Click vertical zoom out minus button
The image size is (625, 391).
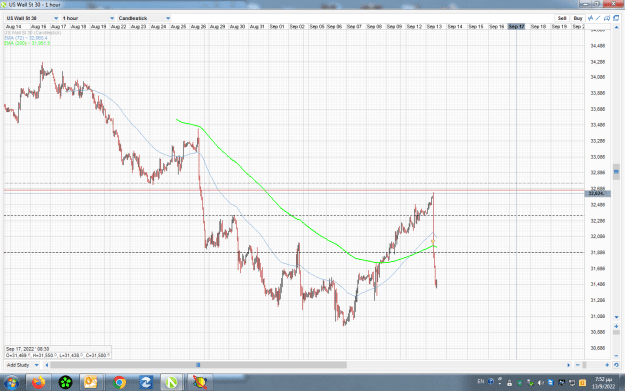coord(616,355)
